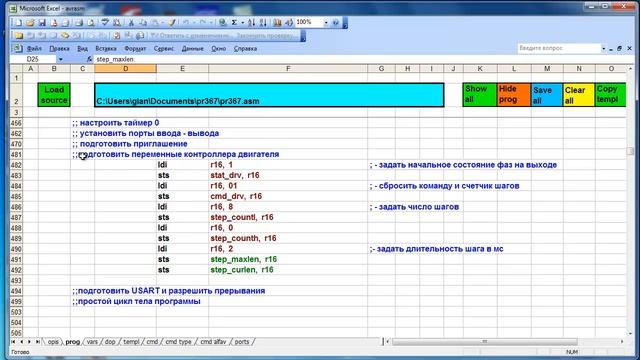Open the Undo history dropdown arrow

click(x=193, y=23)
